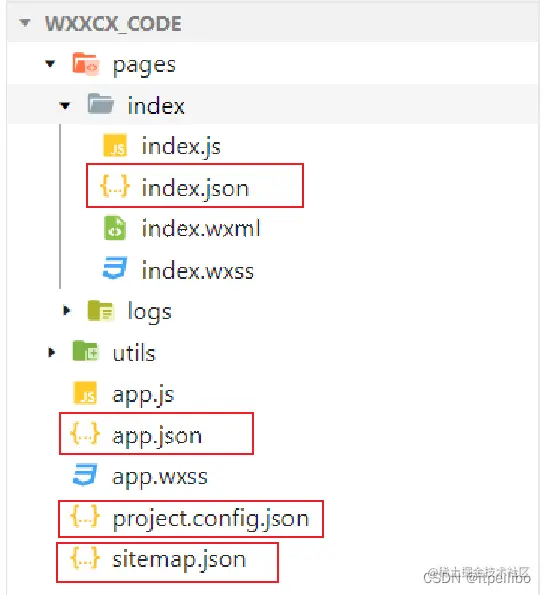The width and height of the screenshot is (546, 595).
Task: Click the JS icon beside app.js
Action: tap(85, 393)
